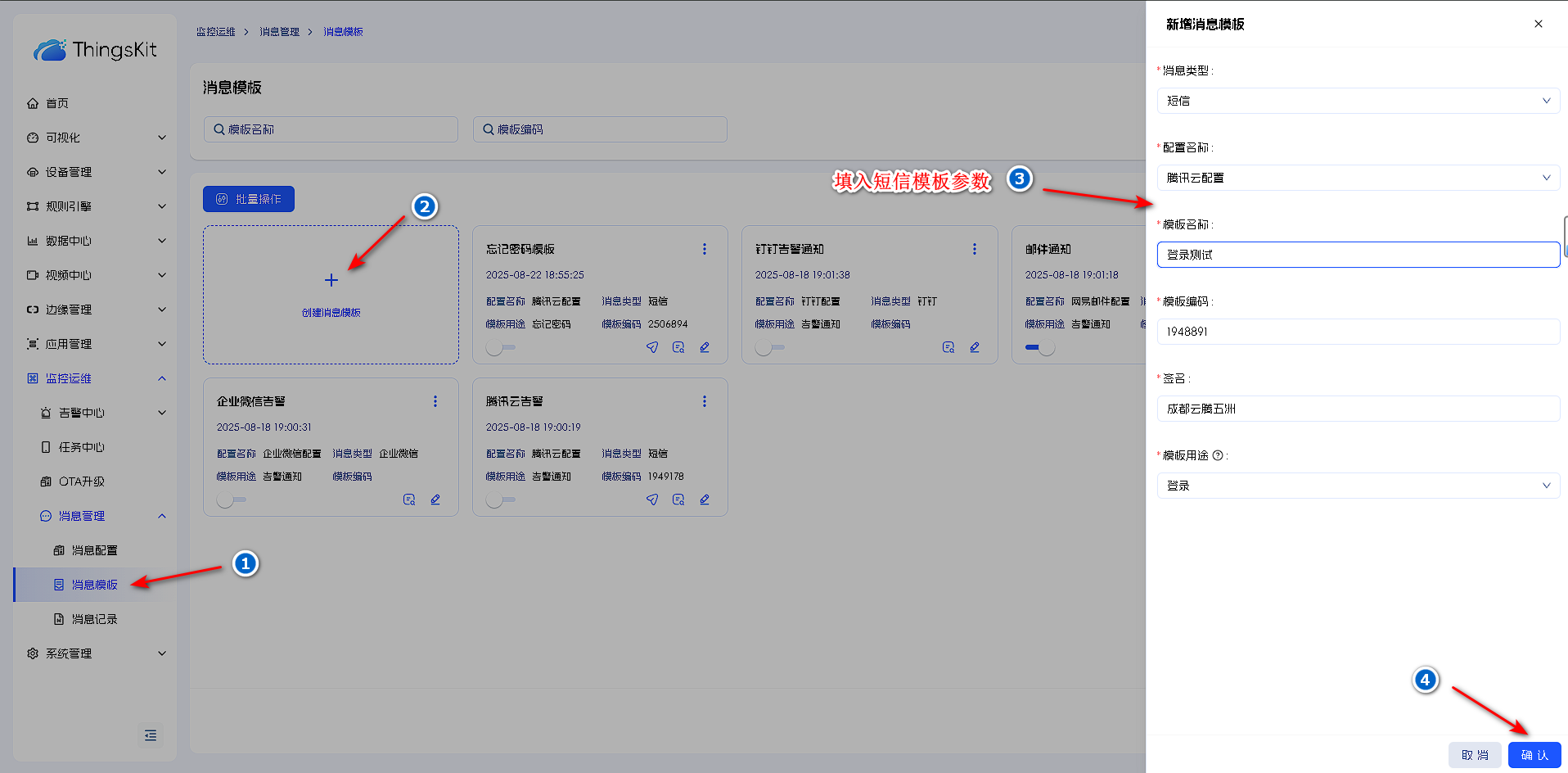Click the 确认 button
Image resolution: width=1568 pixels, height=773 pixels.
(x=1534, y=755)
